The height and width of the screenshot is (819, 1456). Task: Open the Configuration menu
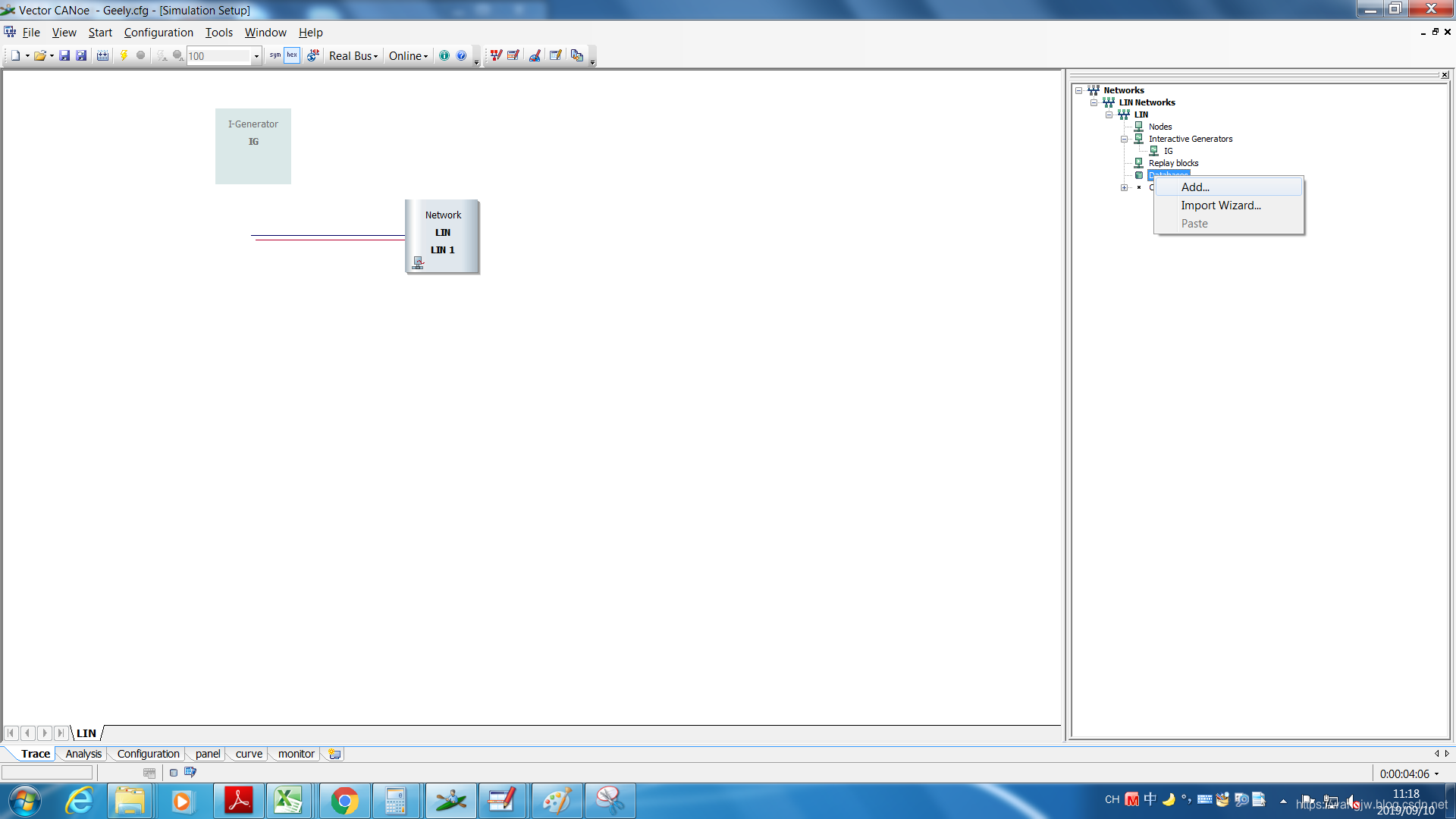[x=158, y=33]
